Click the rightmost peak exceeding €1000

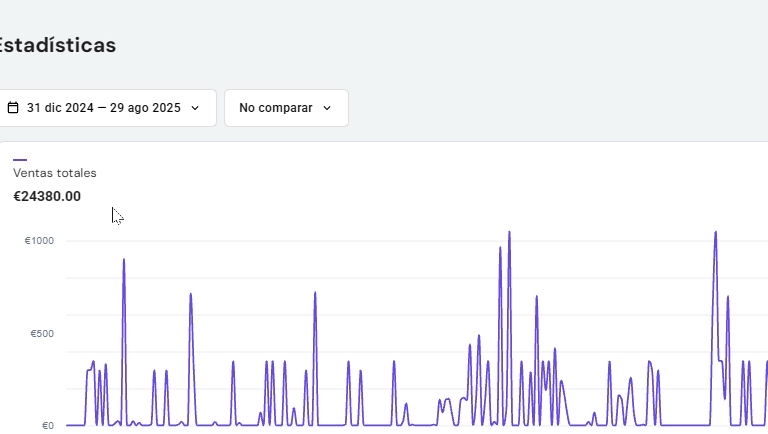[716, 233]
